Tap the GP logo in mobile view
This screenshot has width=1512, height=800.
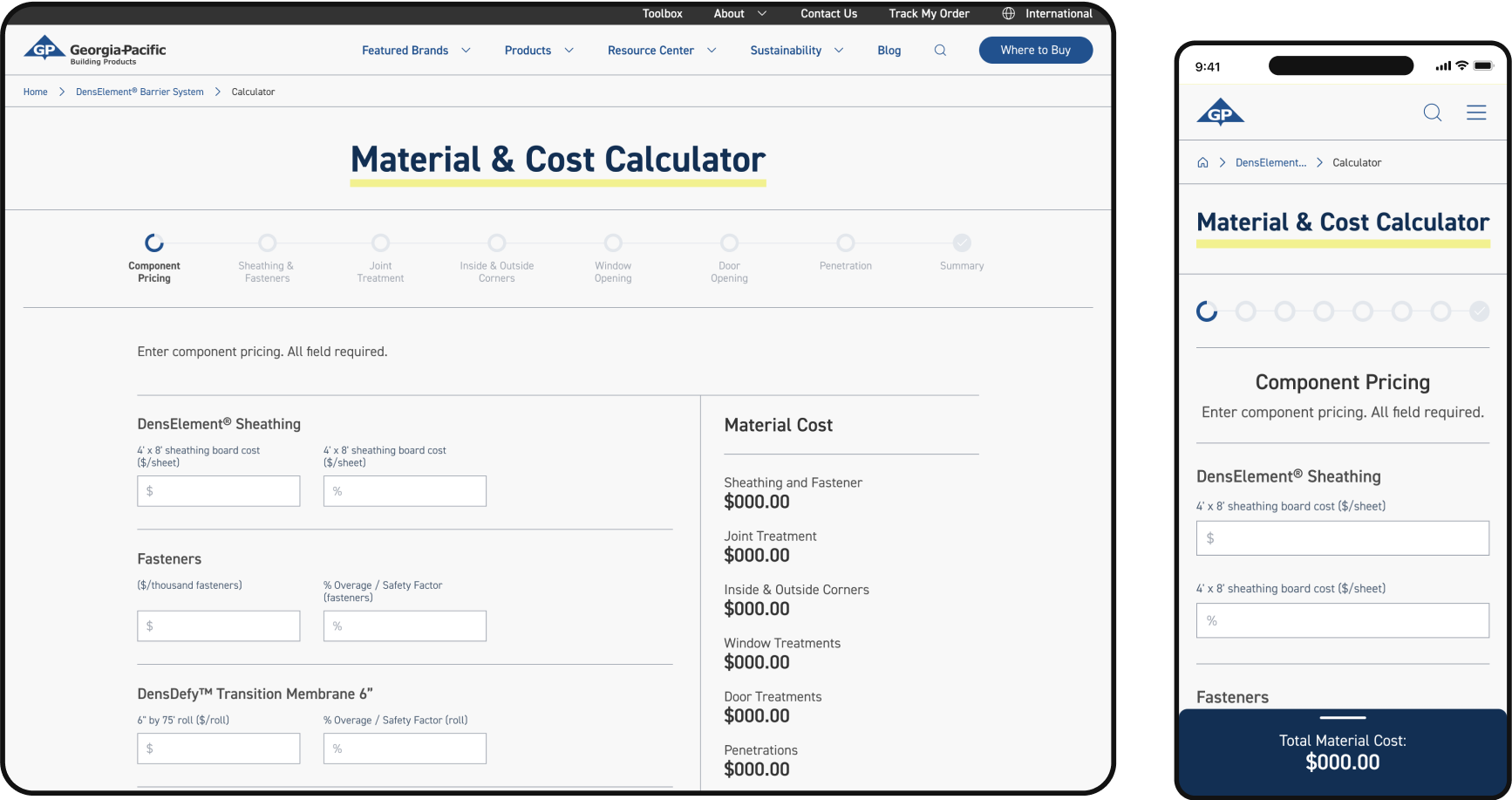pos(1220,113)
